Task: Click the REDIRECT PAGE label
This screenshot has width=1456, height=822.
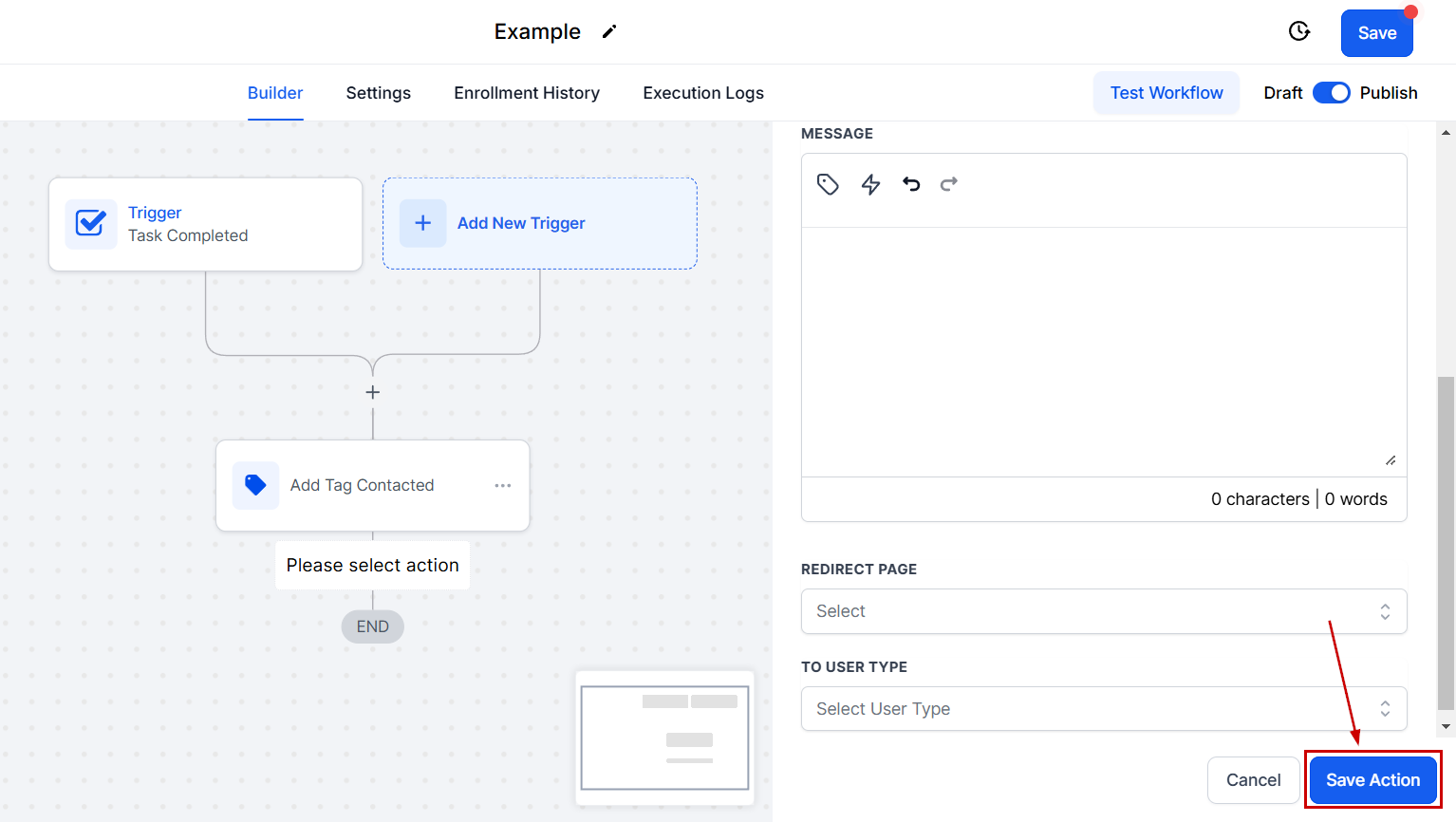Action: [859, 570]
